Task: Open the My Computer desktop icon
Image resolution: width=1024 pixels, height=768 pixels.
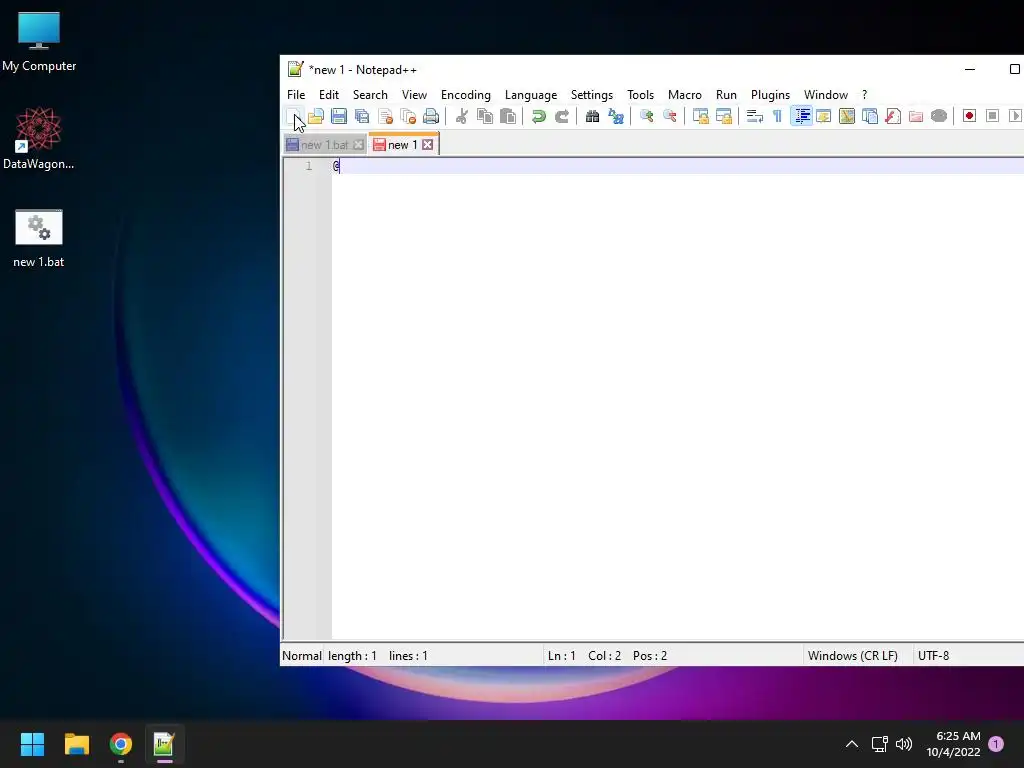Action: pyautogui.click(x=39, y=42)
